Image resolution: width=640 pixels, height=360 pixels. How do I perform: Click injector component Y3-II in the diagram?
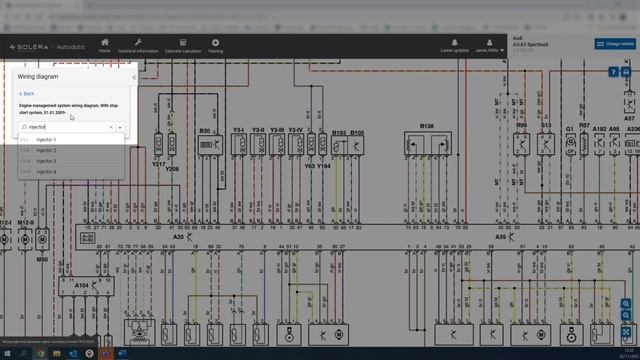pos(258,144)
